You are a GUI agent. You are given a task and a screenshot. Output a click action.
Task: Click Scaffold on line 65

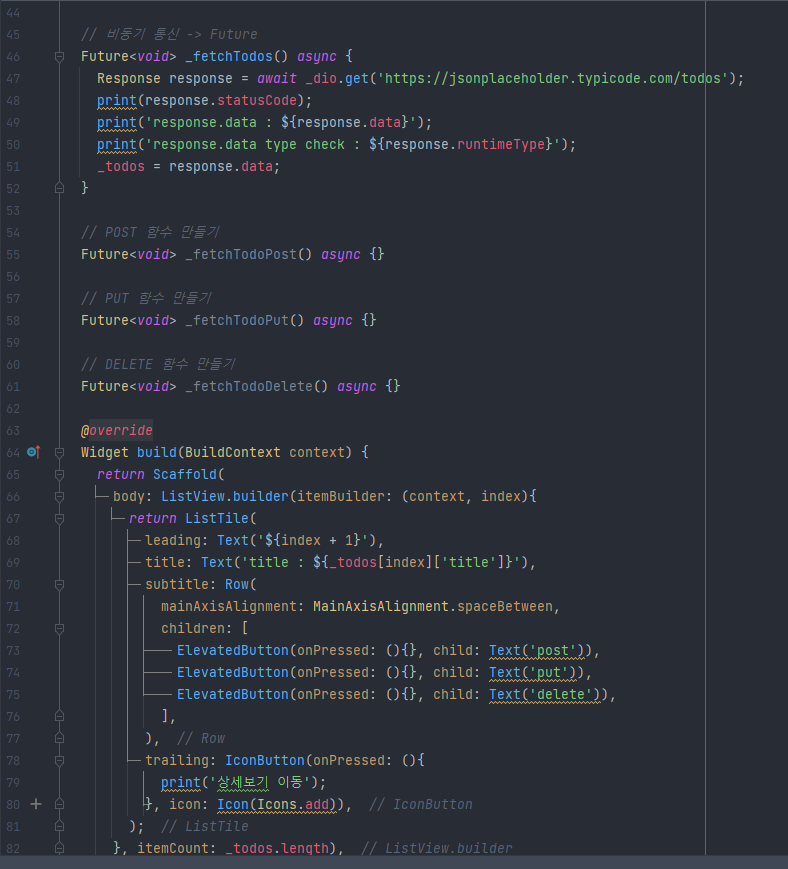pyautogui.click(x=185, y=474)
